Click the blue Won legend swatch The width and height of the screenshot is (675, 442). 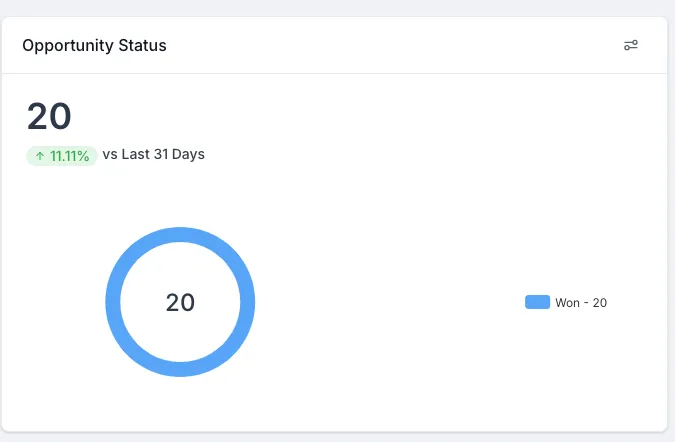coord(537,302)
